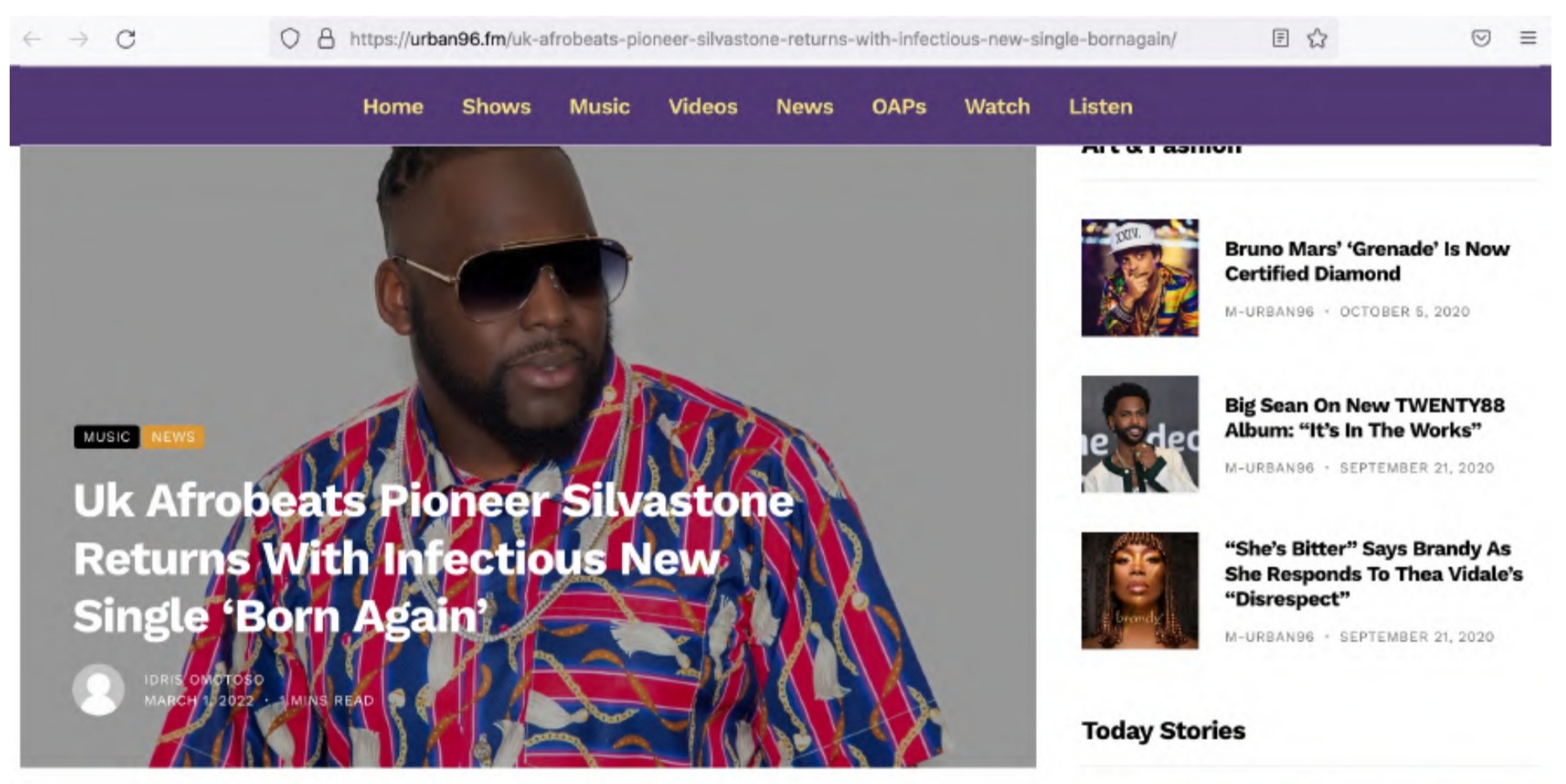Go to the Shows menu item
The height and width of the screenshot is (784, 1566).
496,106
